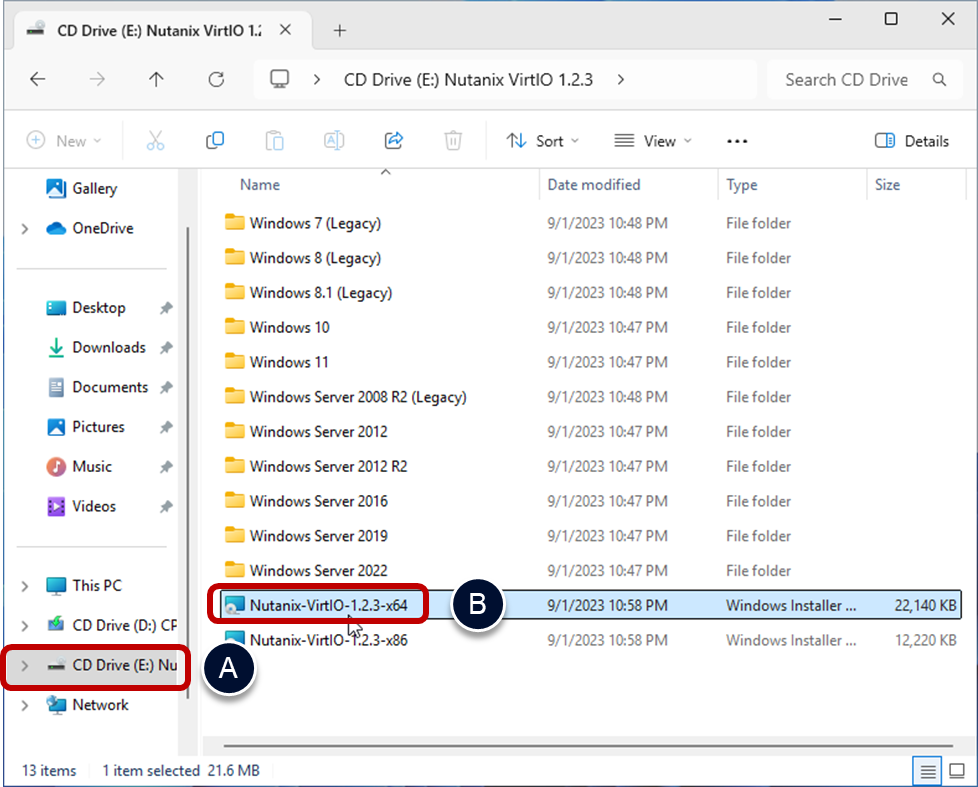978x787 pixels.
Task: Expand the OneDrive tree node
Action: [25, 229]
